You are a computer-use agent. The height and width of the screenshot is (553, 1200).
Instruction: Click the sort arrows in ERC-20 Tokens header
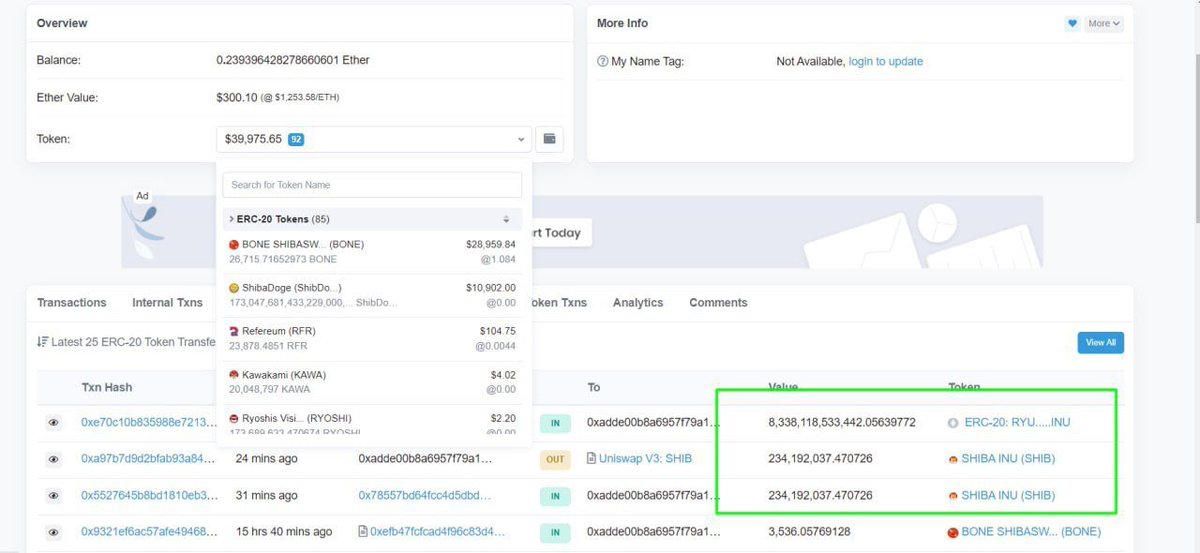[x=506, y=219]
